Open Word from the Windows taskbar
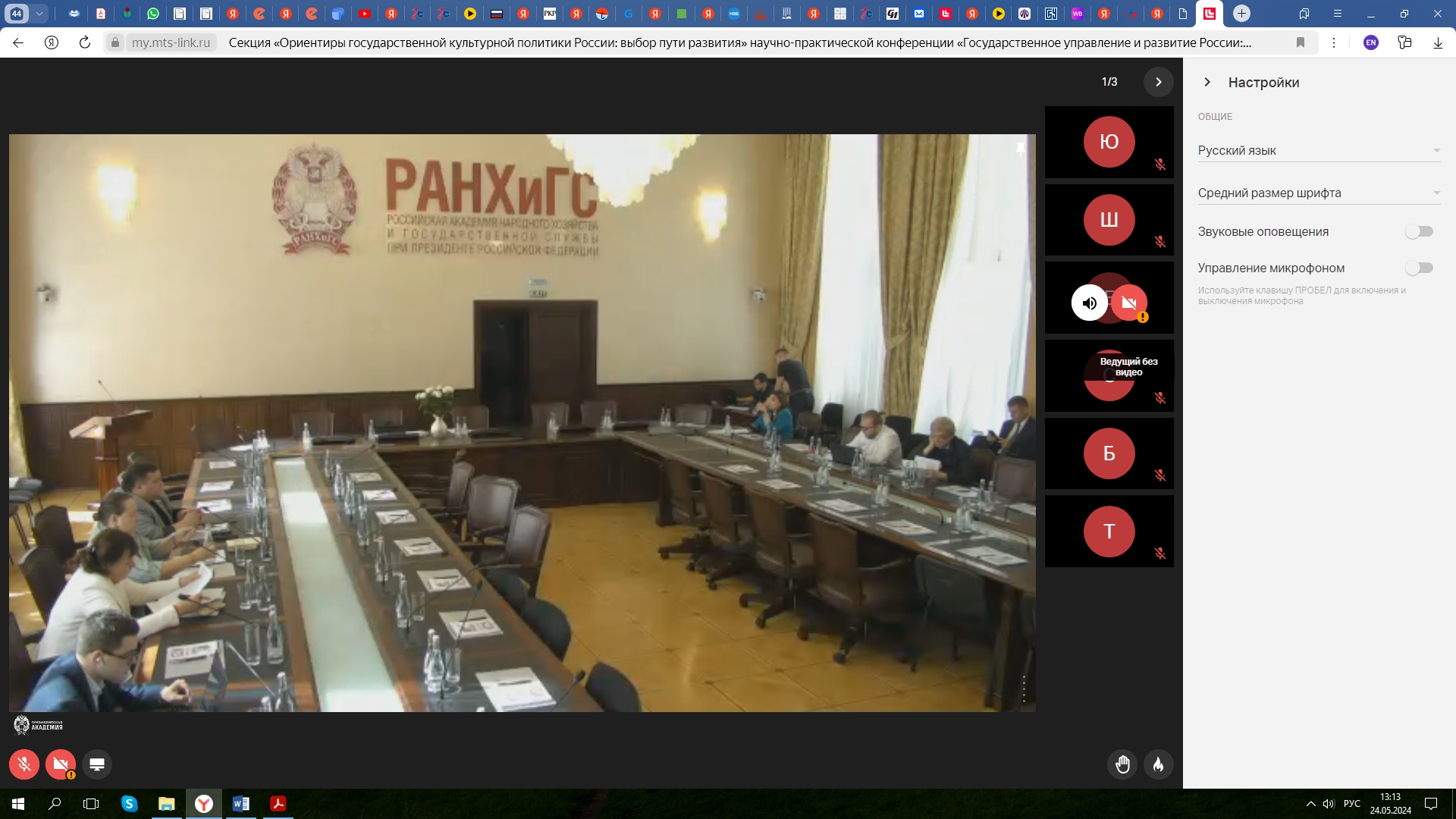 [241, 804]
